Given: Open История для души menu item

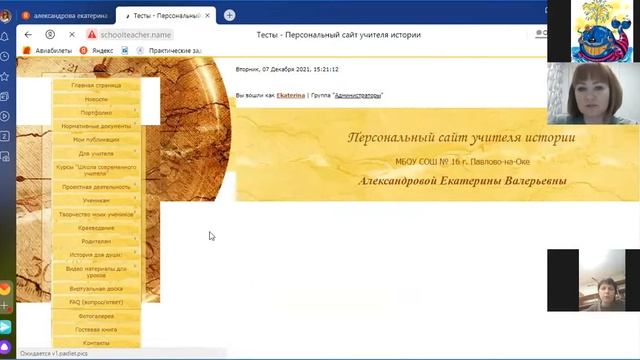Looking at the screenshot, I should 96,255.
